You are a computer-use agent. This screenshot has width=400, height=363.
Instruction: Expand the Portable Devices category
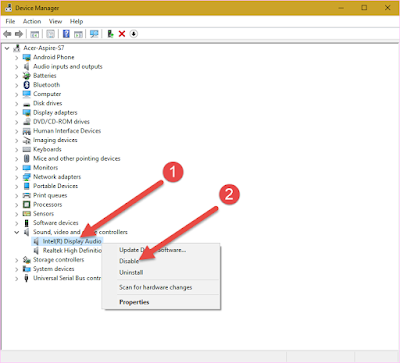16,186
